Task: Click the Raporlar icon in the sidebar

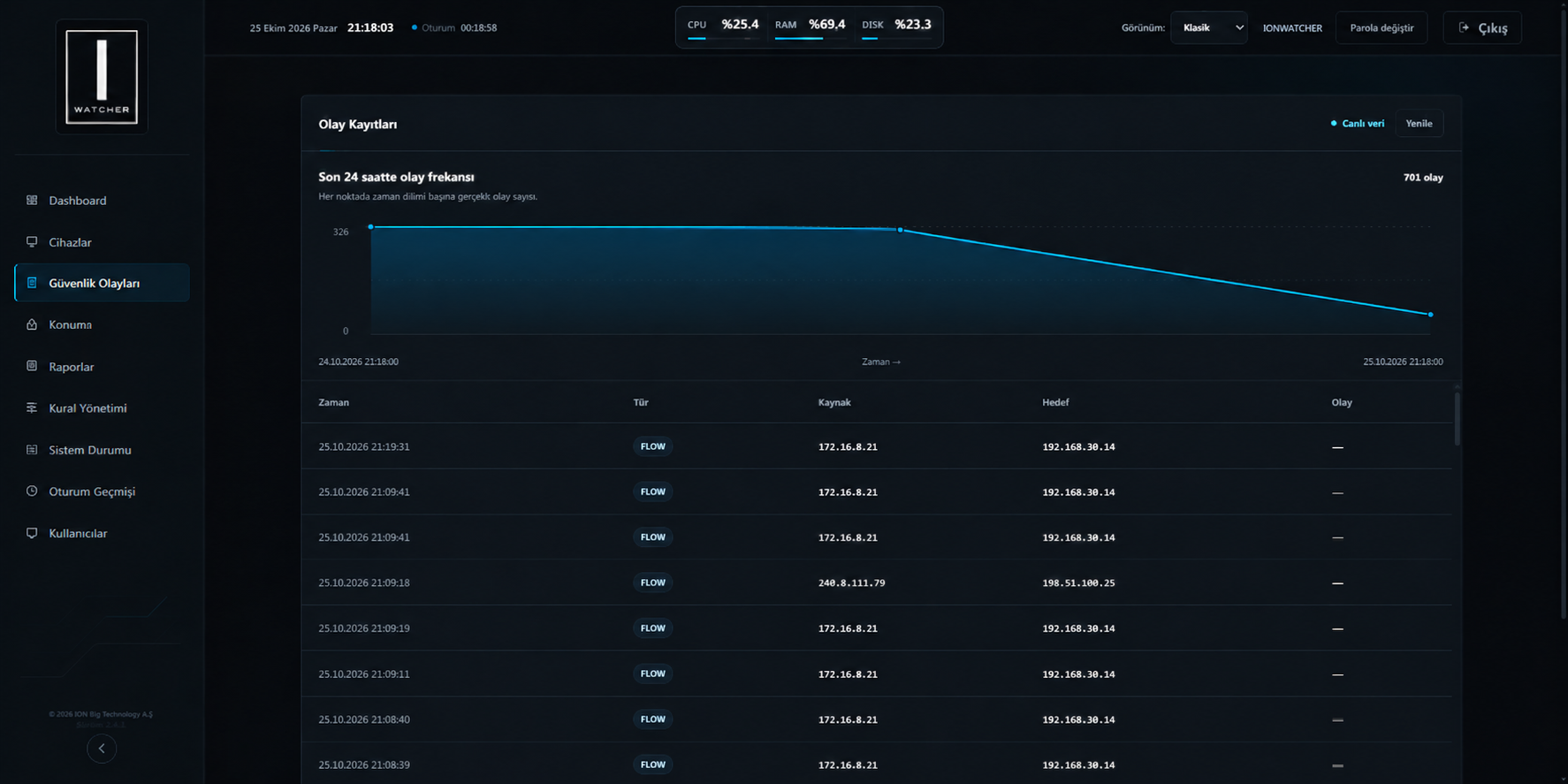Action: [x=32, y=366]
